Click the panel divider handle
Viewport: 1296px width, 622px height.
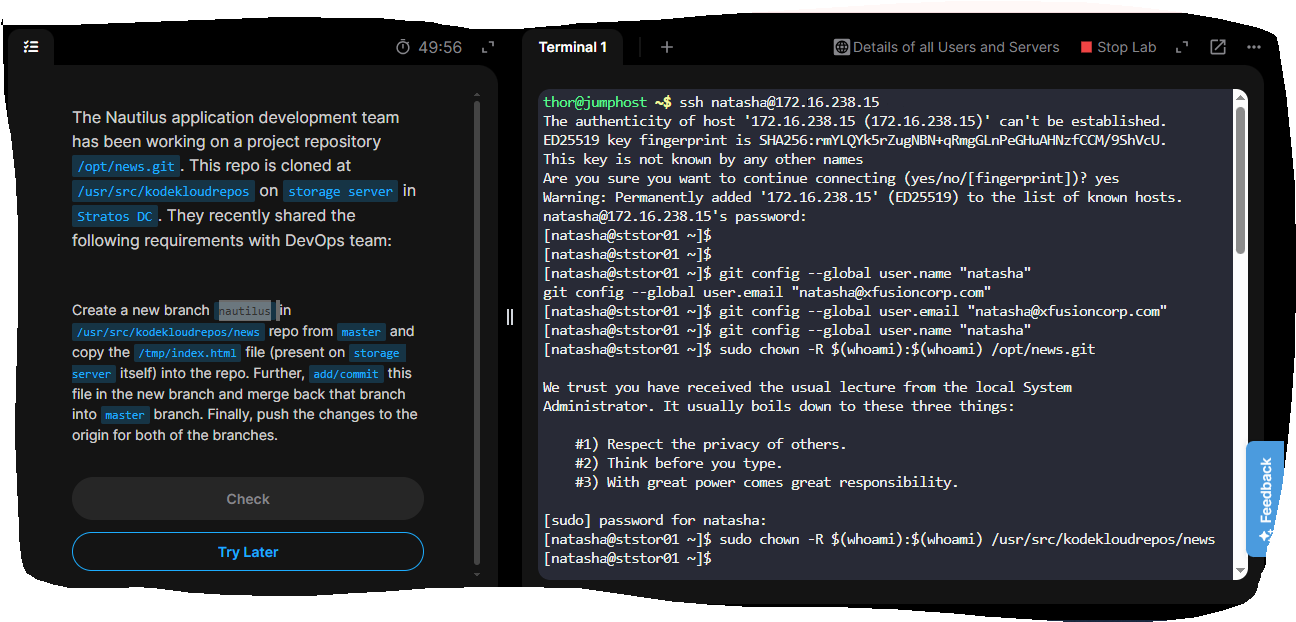pyautogui.click(x=510, y=317)
